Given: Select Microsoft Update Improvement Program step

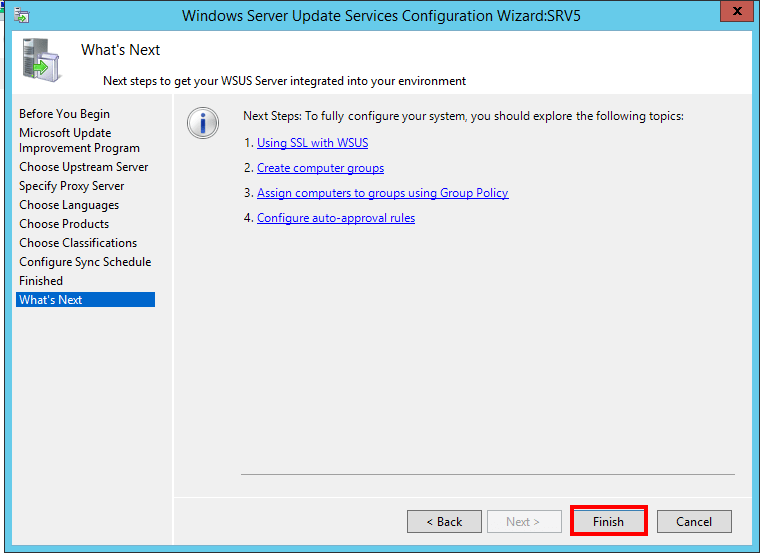Looking at the screenshot, I should [x=79, y=141].
